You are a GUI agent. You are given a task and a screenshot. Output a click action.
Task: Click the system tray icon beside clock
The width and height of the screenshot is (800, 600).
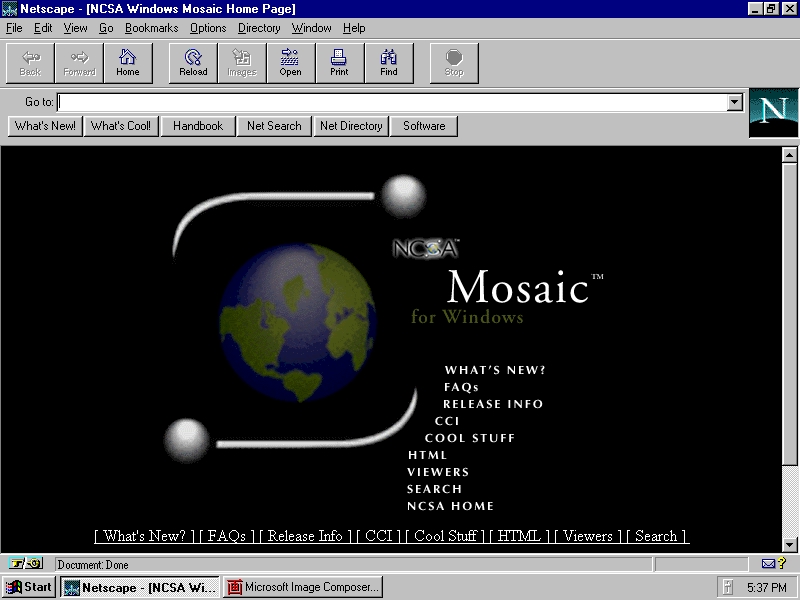(728, 587)
